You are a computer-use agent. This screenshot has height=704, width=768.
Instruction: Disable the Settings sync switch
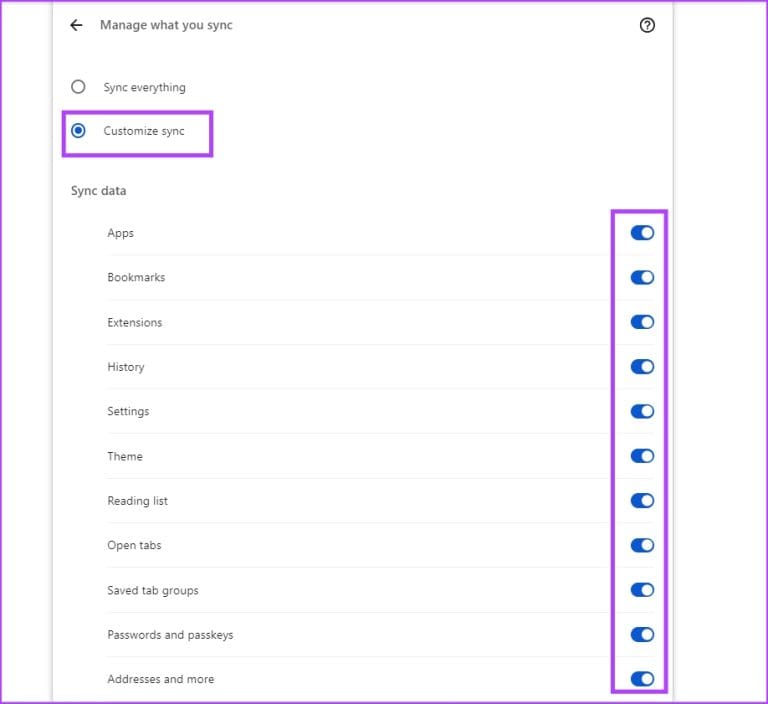click(x=642, y=411)
